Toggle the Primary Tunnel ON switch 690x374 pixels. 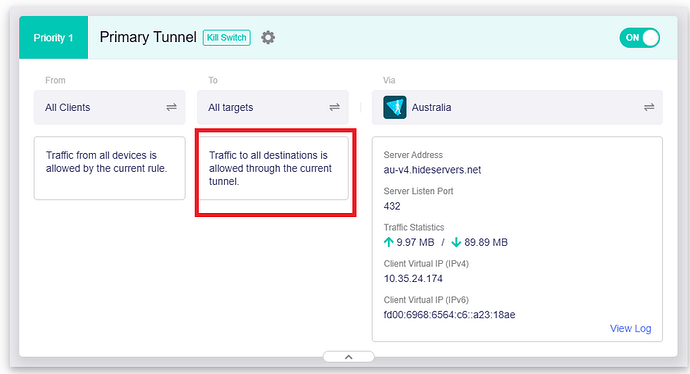tap(639, 38)
